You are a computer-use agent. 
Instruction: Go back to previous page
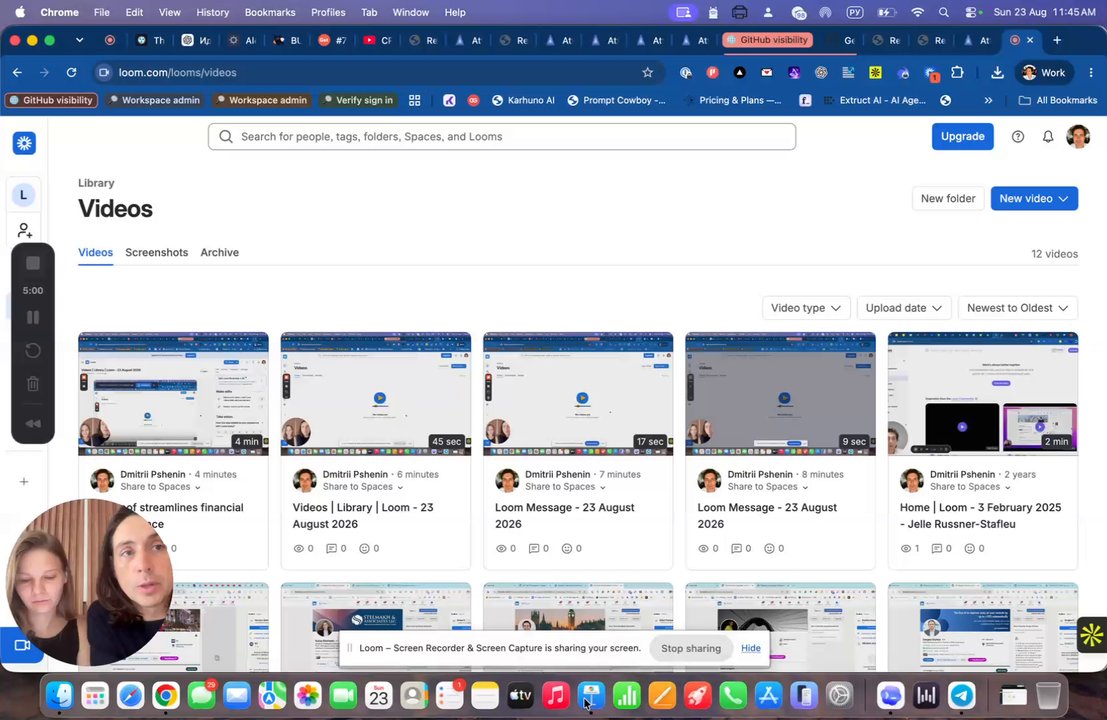point(18,72)
